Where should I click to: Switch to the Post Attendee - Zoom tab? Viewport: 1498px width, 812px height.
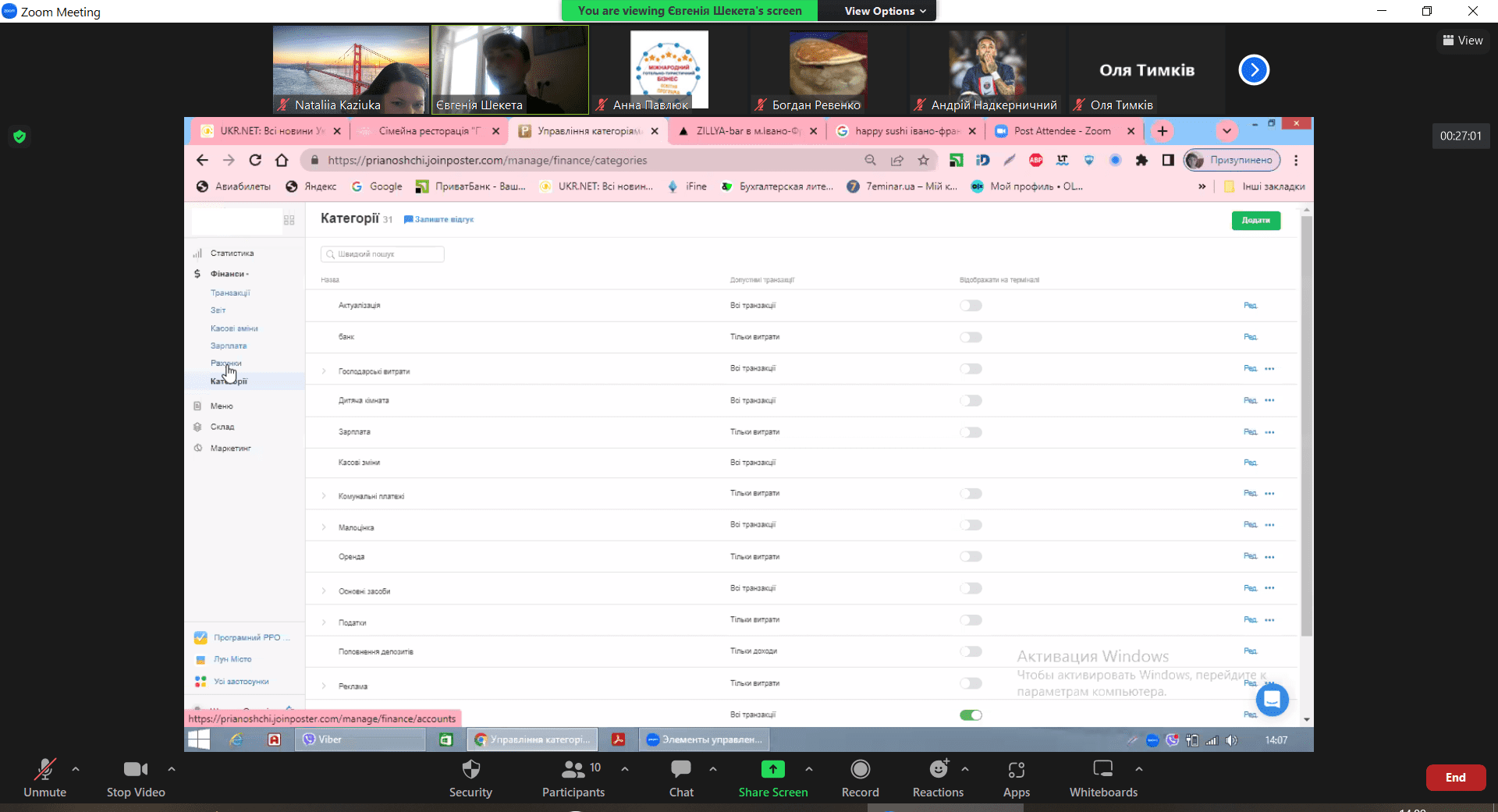click(x=1062, y=131)
